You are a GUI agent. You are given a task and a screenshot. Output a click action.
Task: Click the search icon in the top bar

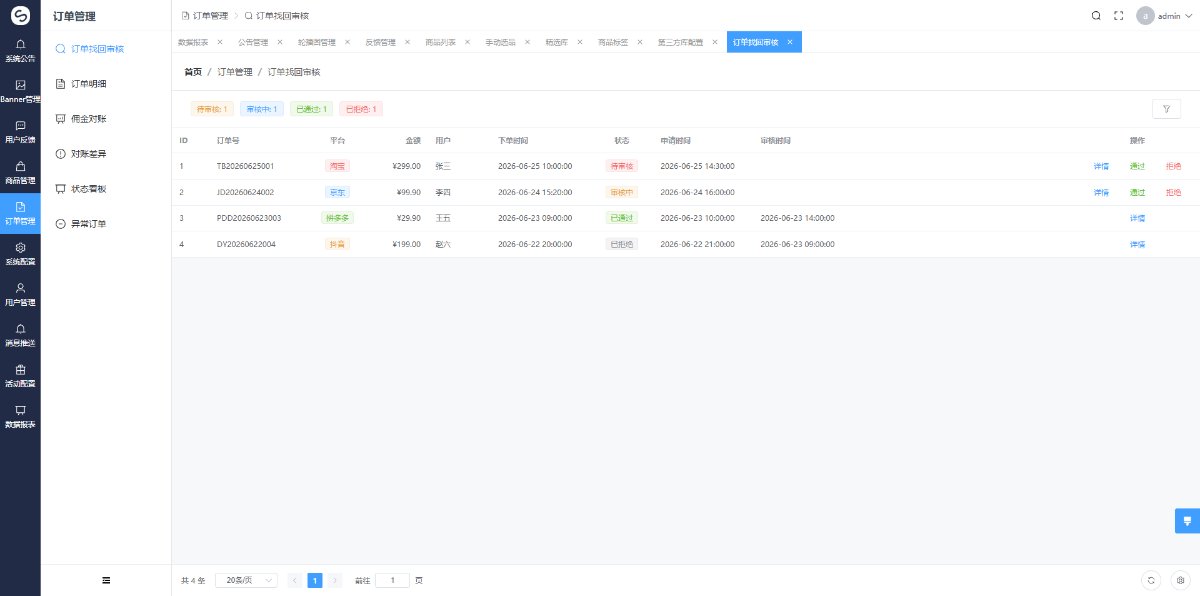tap(1096, 15)
